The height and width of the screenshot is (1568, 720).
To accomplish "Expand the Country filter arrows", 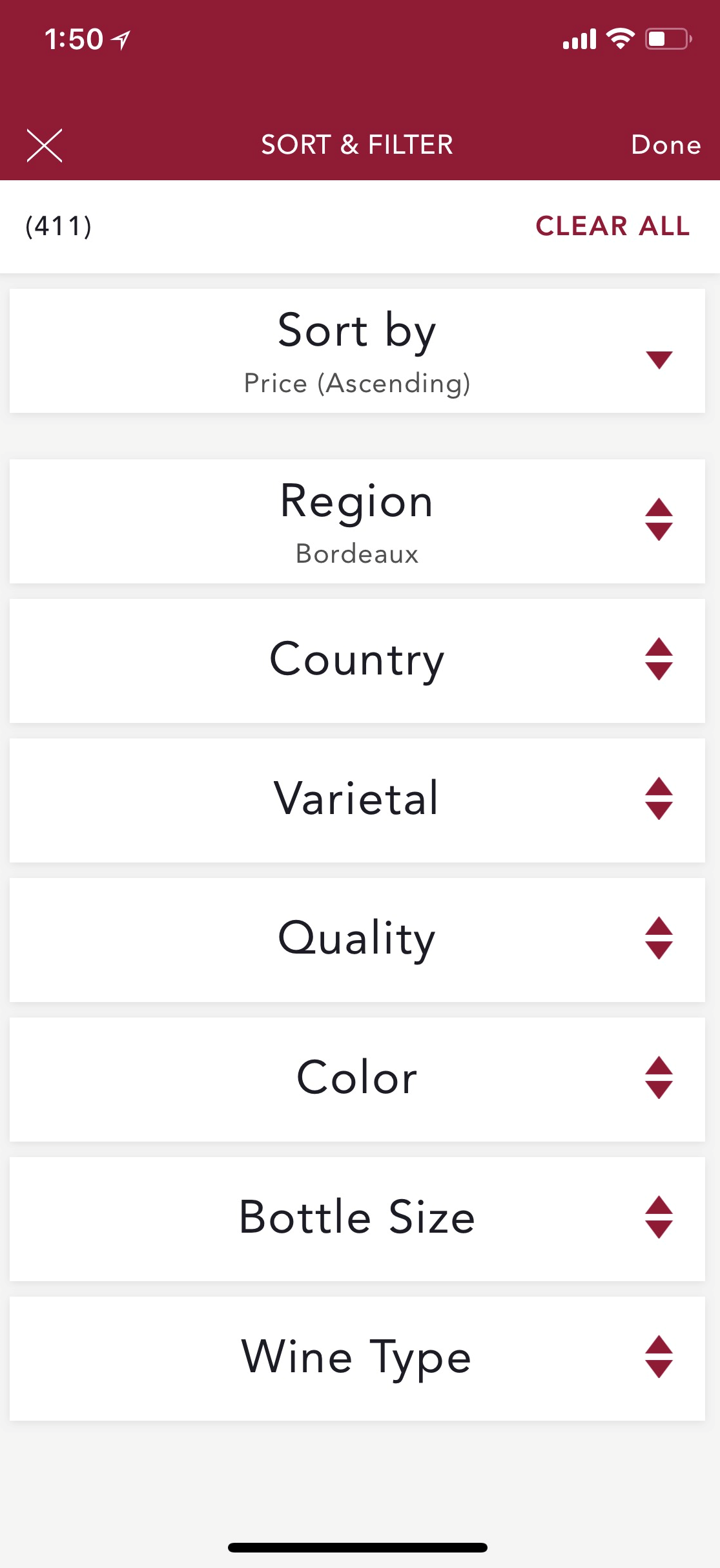I will [x=659, y=659].
